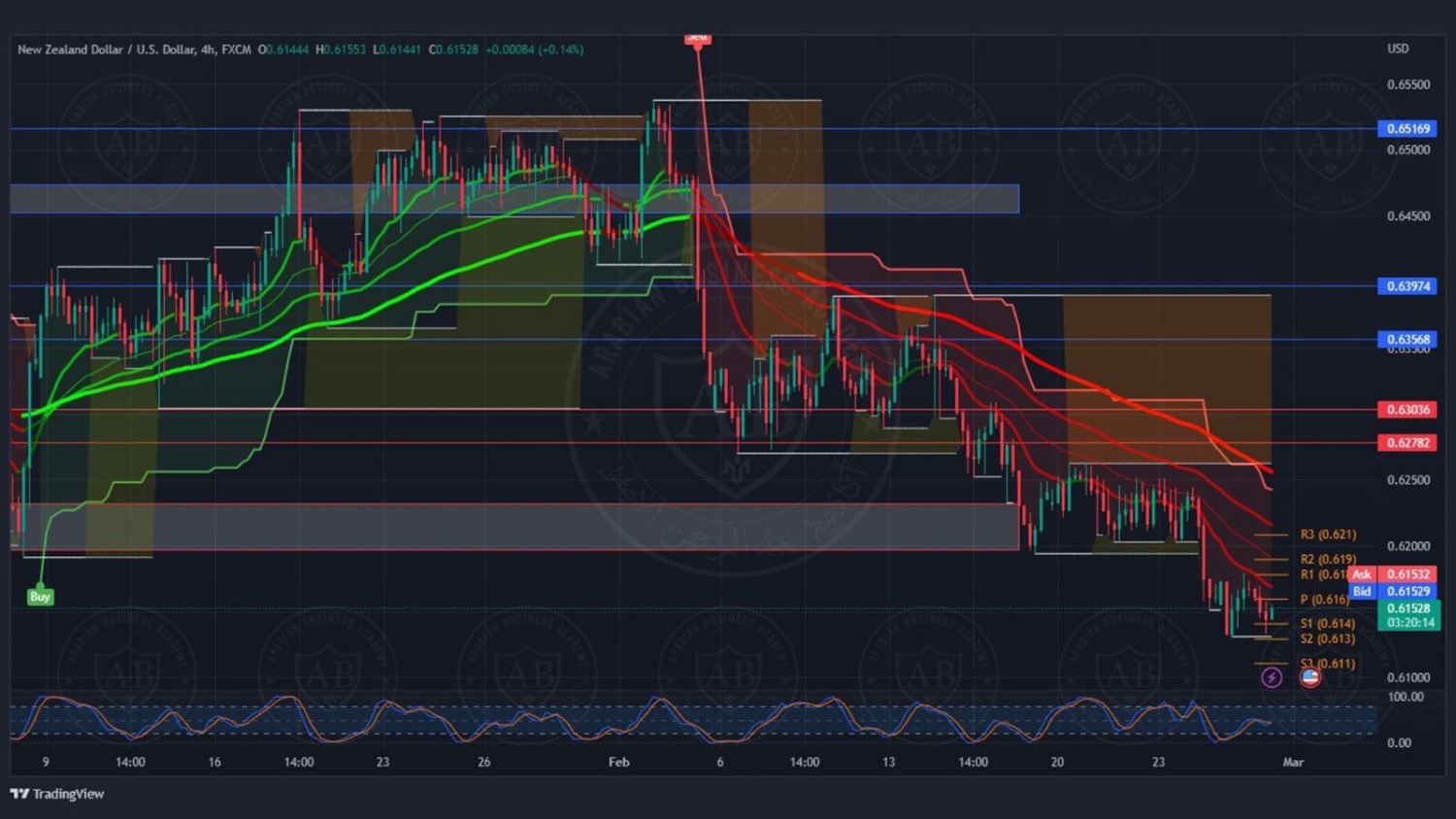Click the high value H0.61553
Screen dimensions: 1456x819
(341, 49)
